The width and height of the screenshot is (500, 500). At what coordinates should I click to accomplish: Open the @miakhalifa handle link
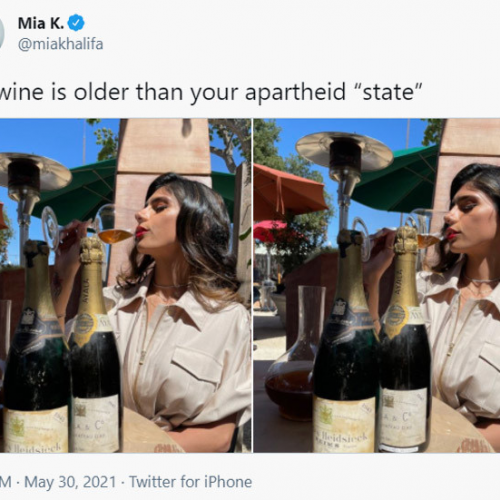click(x=60, y=44)
